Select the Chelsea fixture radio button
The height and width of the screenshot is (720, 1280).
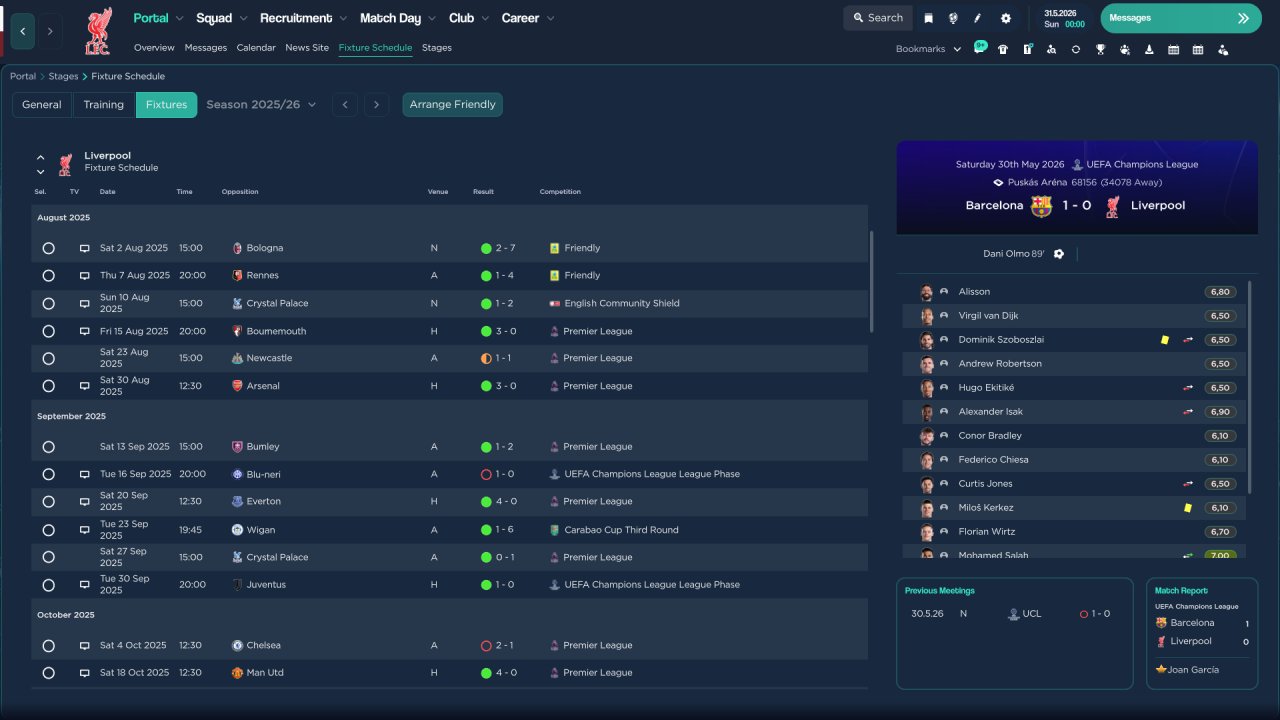48,646
